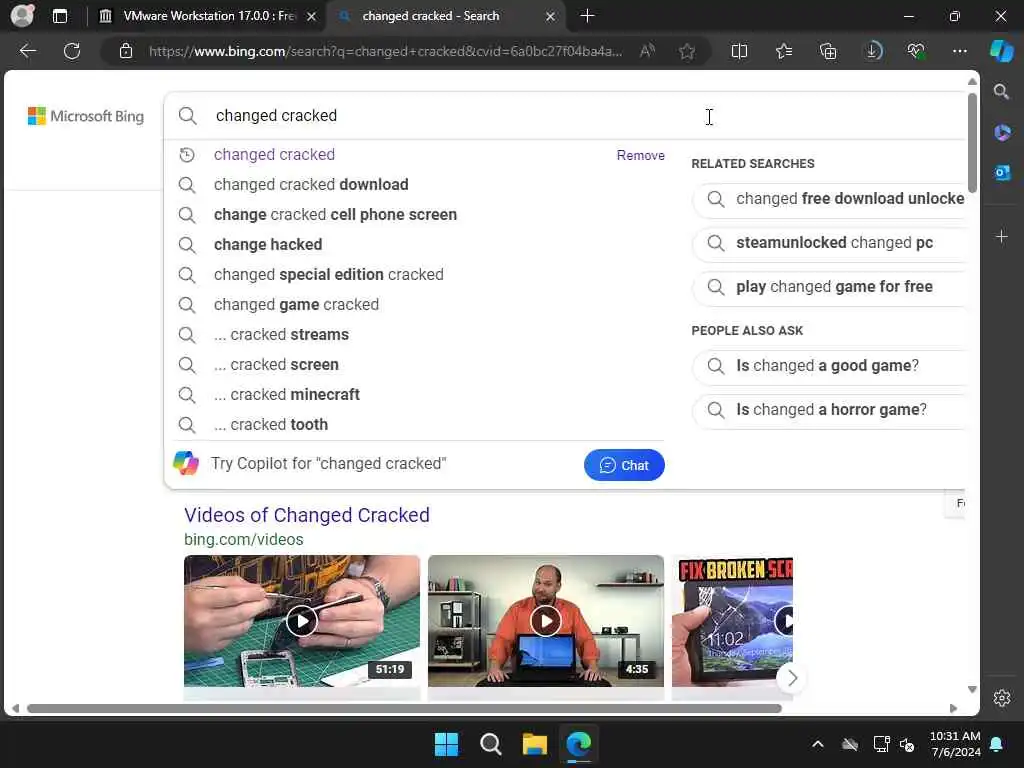View site information lock icon

coord(126,51)
